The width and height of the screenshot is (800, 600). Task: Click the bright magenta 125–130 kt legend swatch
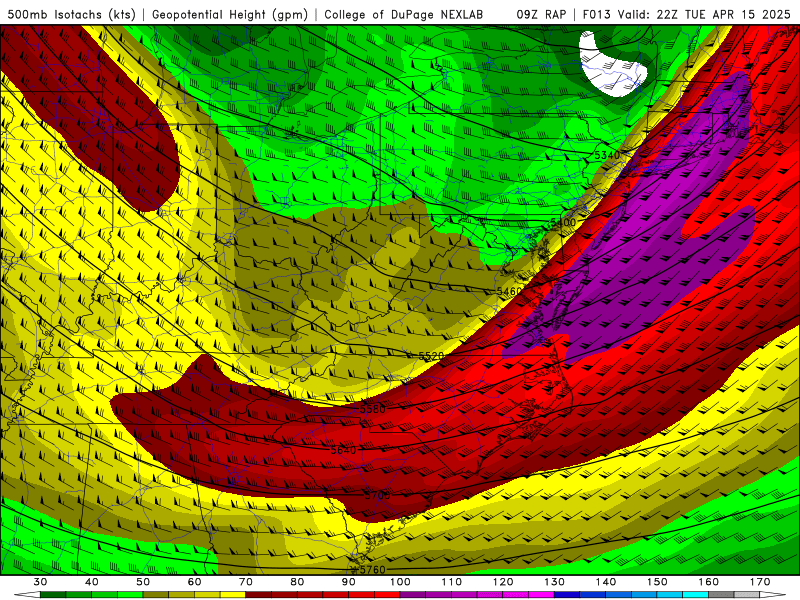[x=541, y=595]
